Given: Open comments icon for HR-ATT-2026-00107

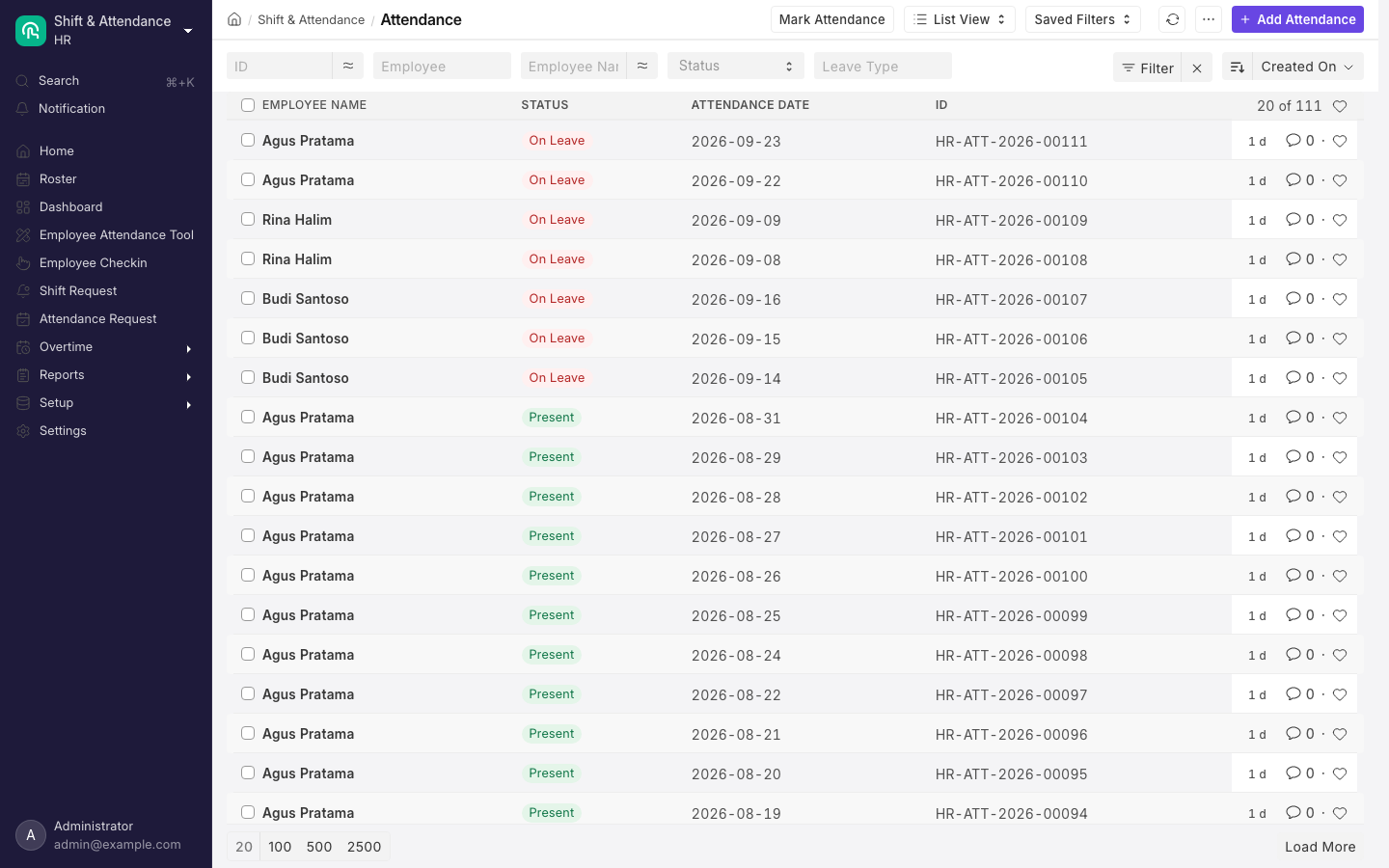Looking at the screenshot, I should (1294, 299).
